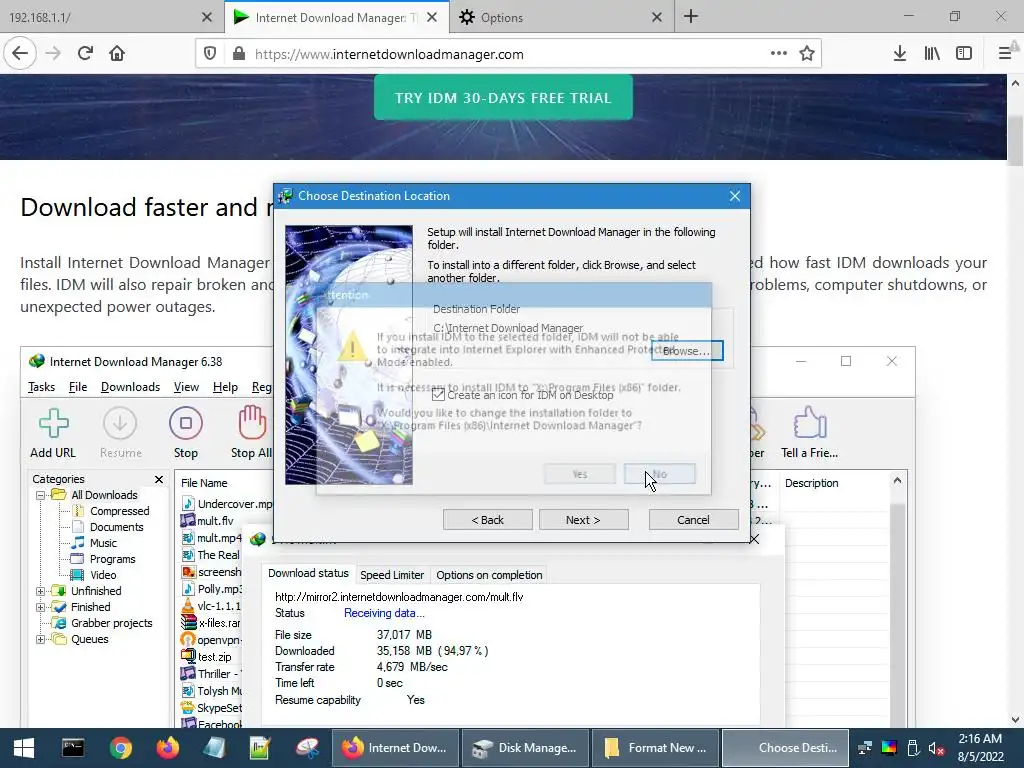The image size is (1024, 768).
Task: Expand the Unfinished category node
Action: pyautogui.click(x=40, y=591)
